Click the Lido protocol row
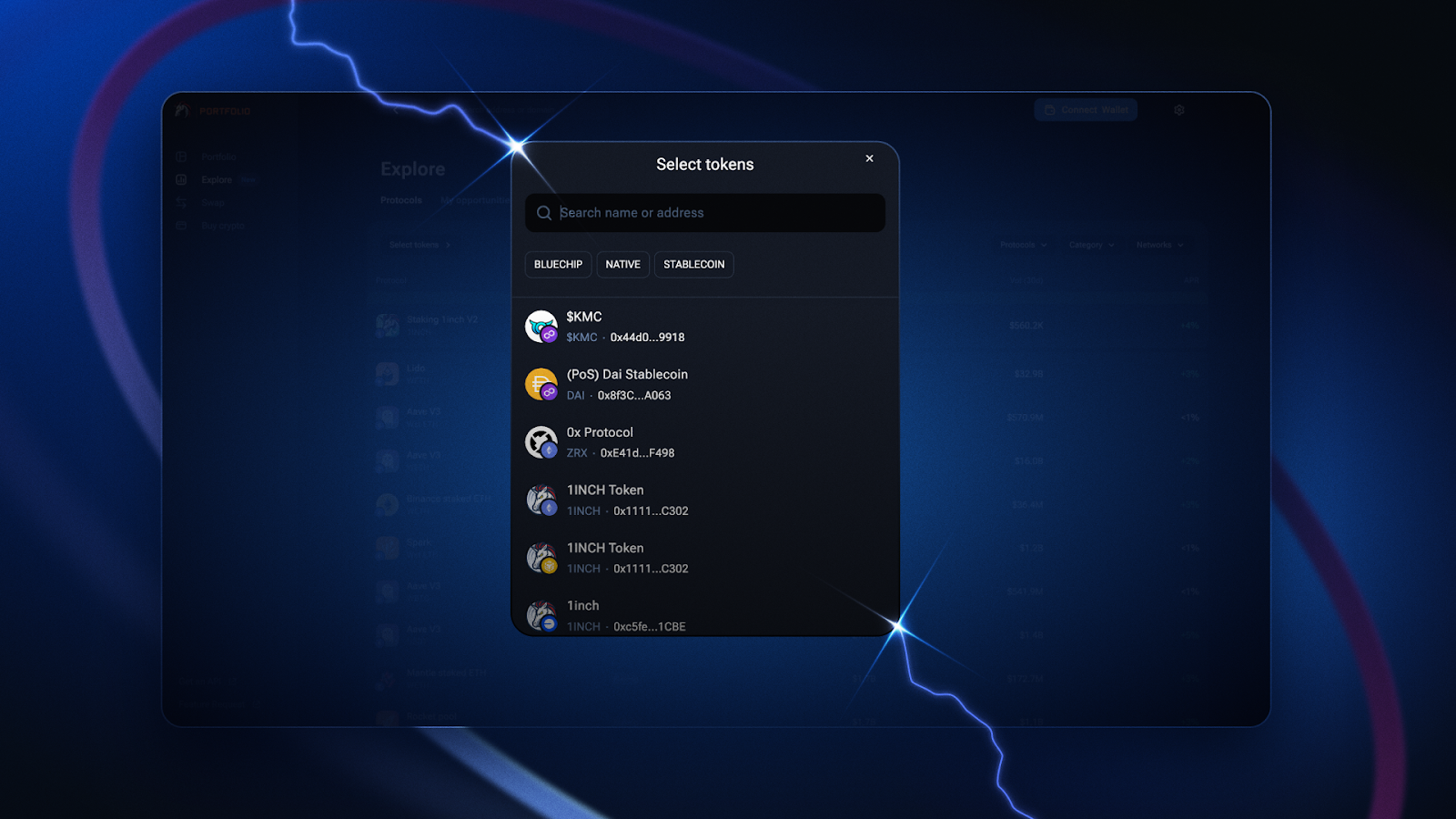This screenshot has width=1456, height=819. pos(788,373)
